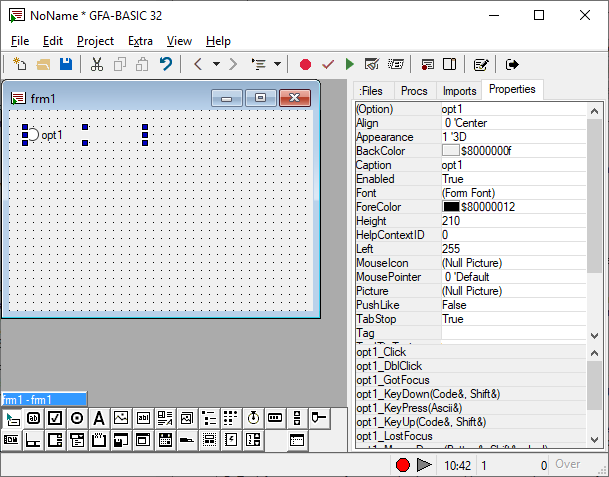Switch to the Procs tab
Image resolution: width=609 pixels, height=477 pixels.
(x=413, y=91)
